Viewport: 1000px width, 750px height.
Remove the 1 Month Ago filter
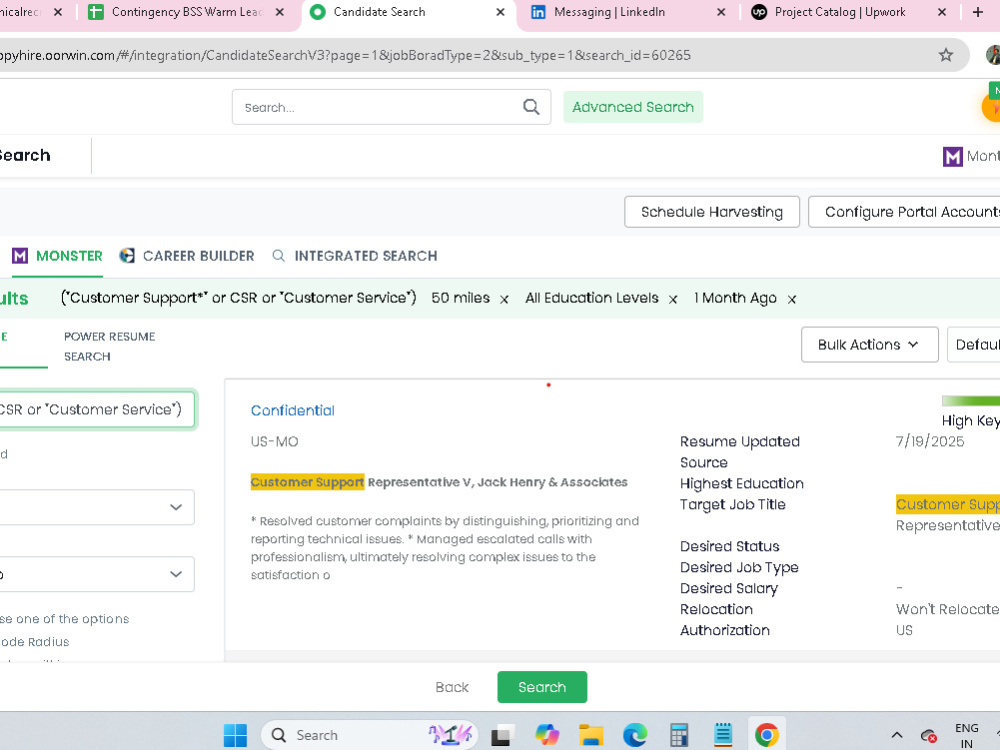(791, 299)
